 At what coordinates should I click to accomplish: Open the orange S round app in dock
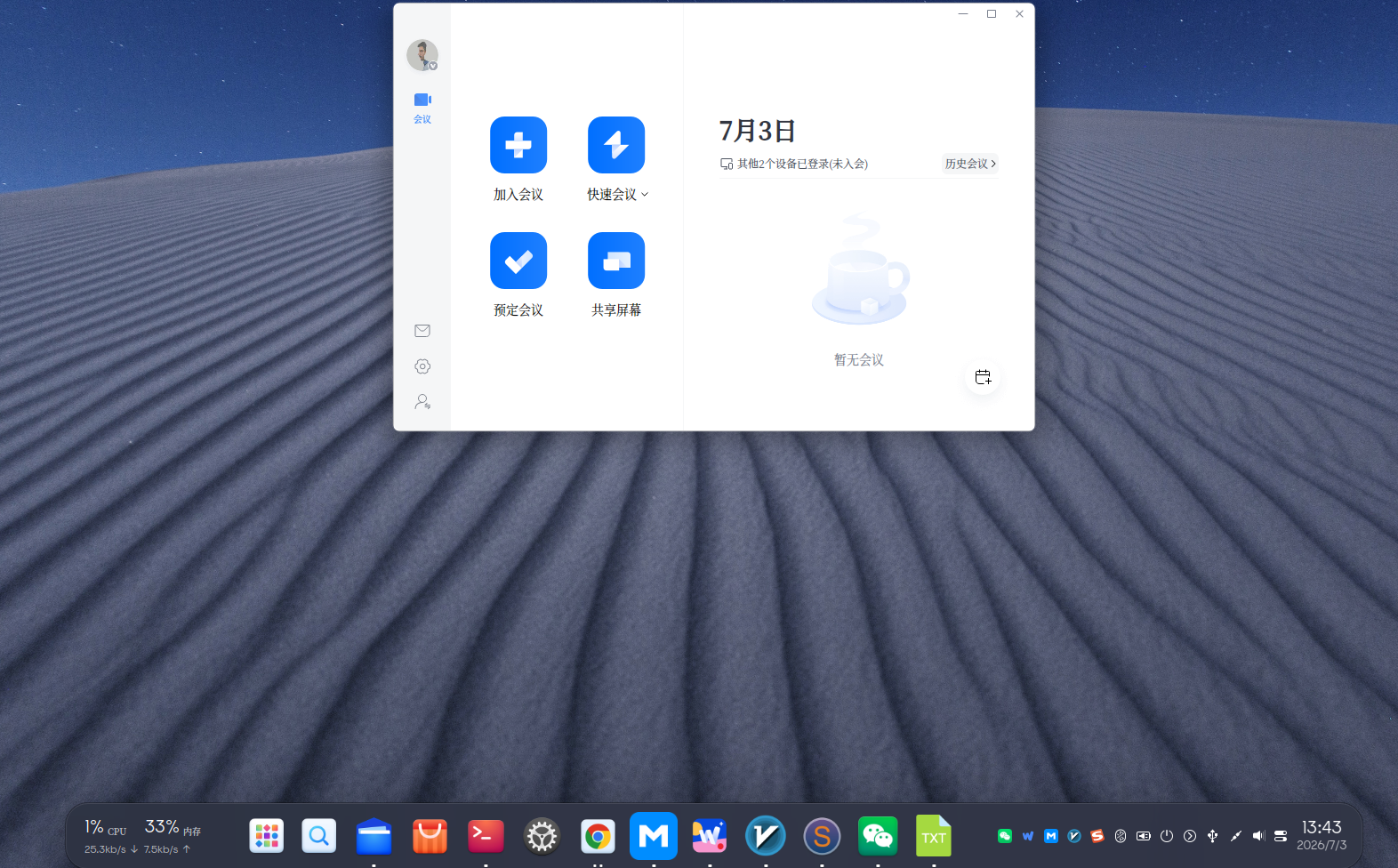822,836
